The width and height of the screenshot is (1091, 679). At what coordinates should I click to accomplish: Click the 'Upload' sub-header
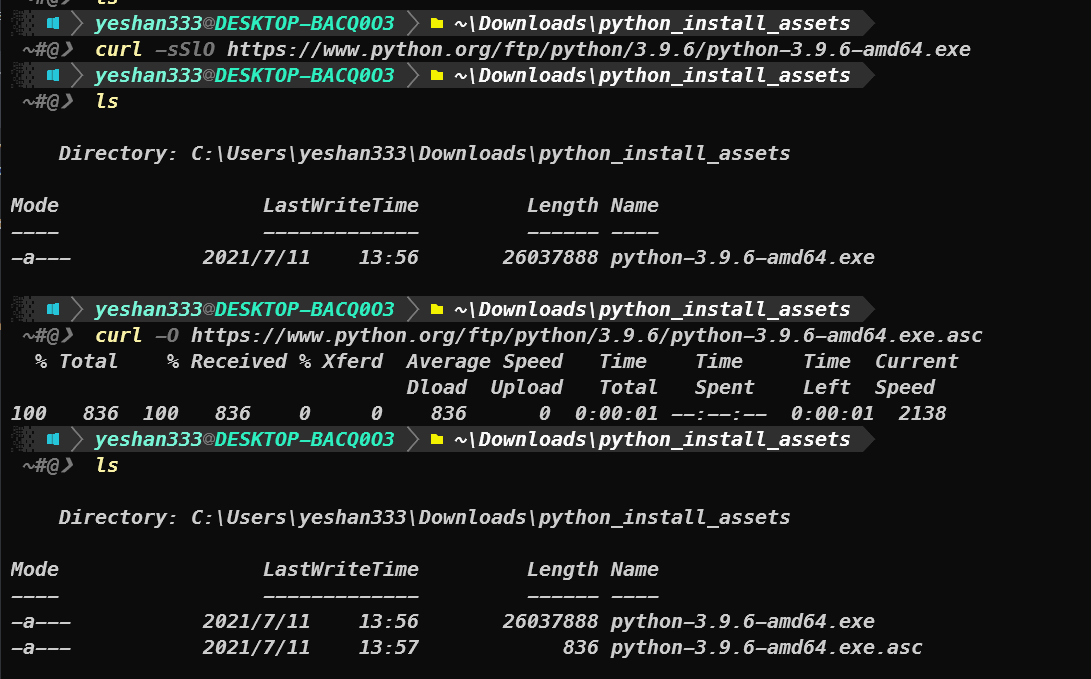click(526, 387)
